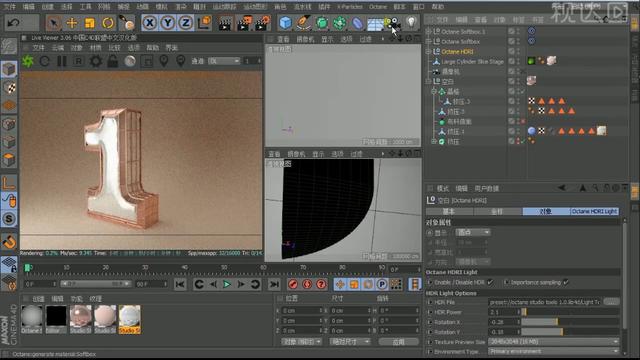Collapse the Octane HDRI tree node
Screen dimensions: 640x360
tap(428, 51)
